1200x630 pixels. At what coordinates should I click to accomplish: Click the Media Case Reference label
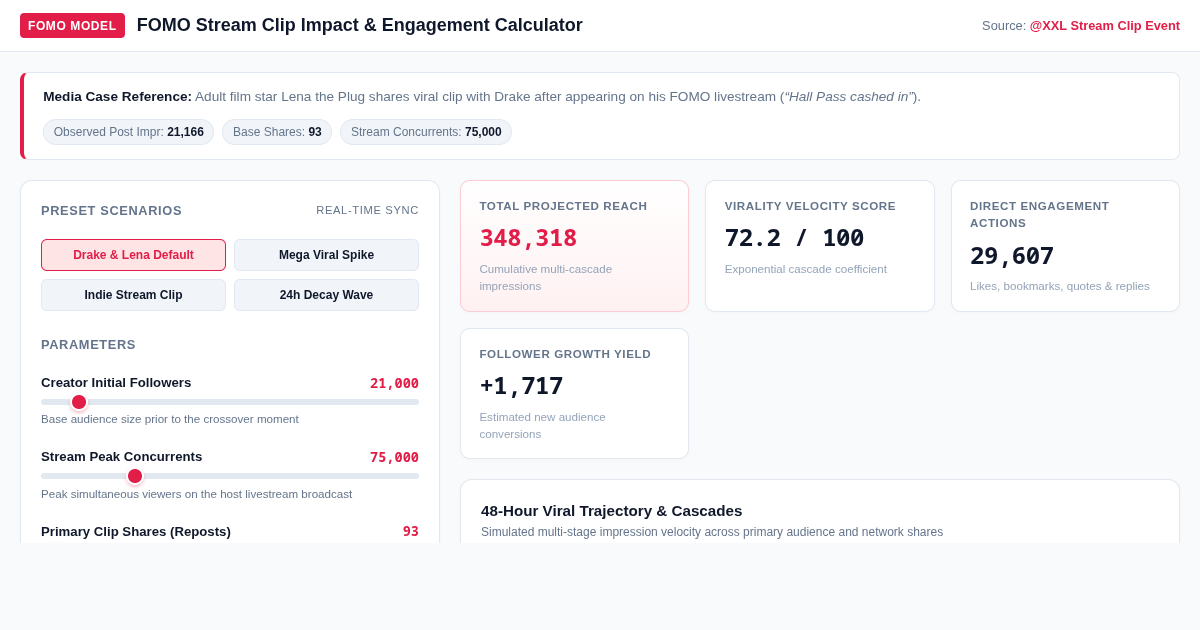[117, 97]
